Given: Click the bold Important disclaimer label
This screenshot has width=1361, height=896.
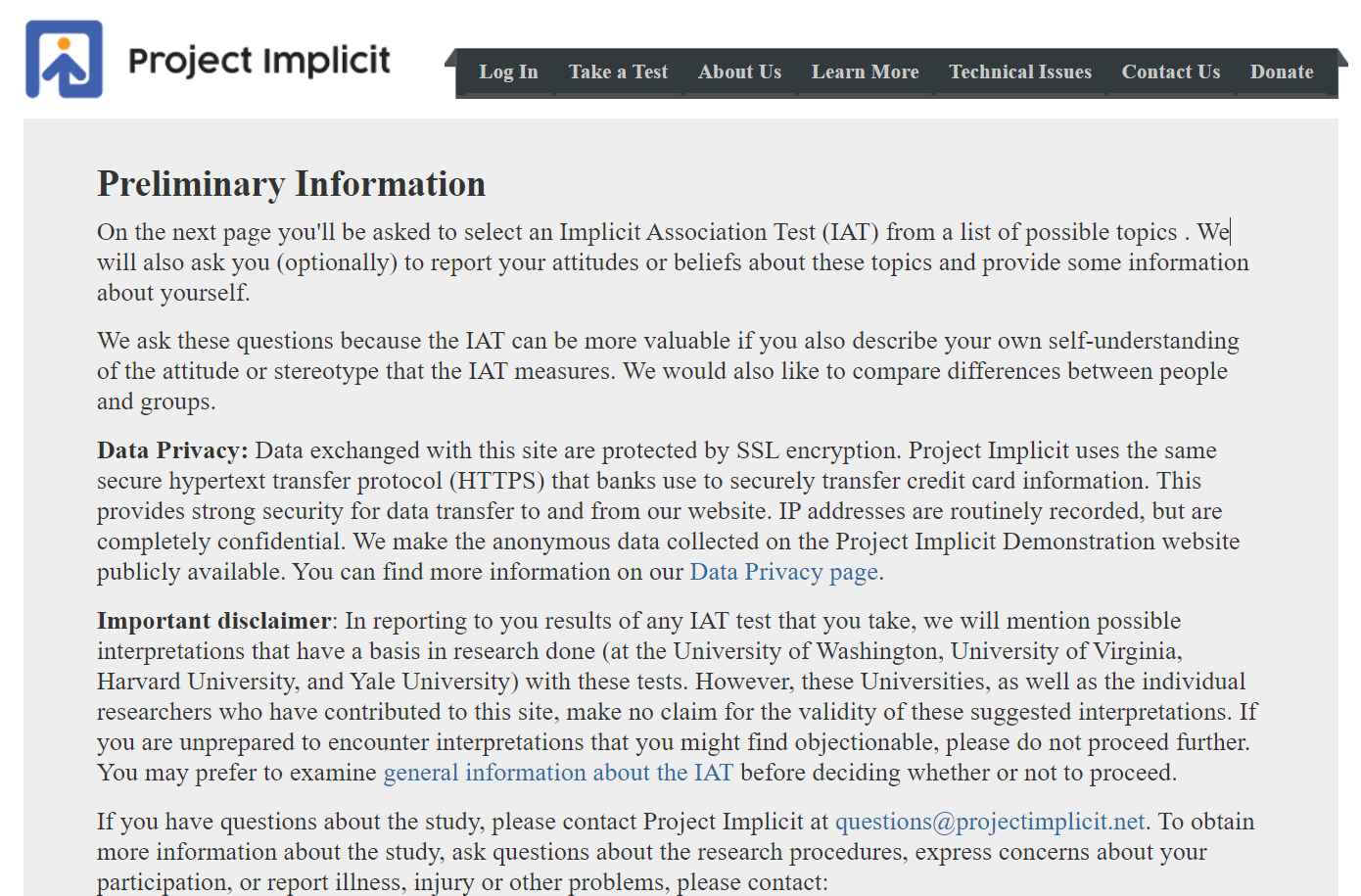Looking at the screenshot, I should pos(213,621).
